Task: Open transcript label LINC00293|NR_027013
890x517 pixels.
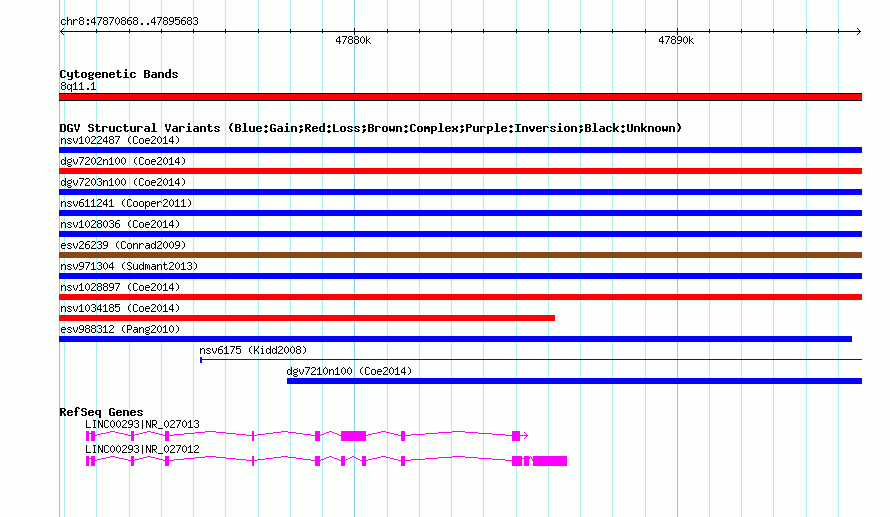Action: point(142,424)
